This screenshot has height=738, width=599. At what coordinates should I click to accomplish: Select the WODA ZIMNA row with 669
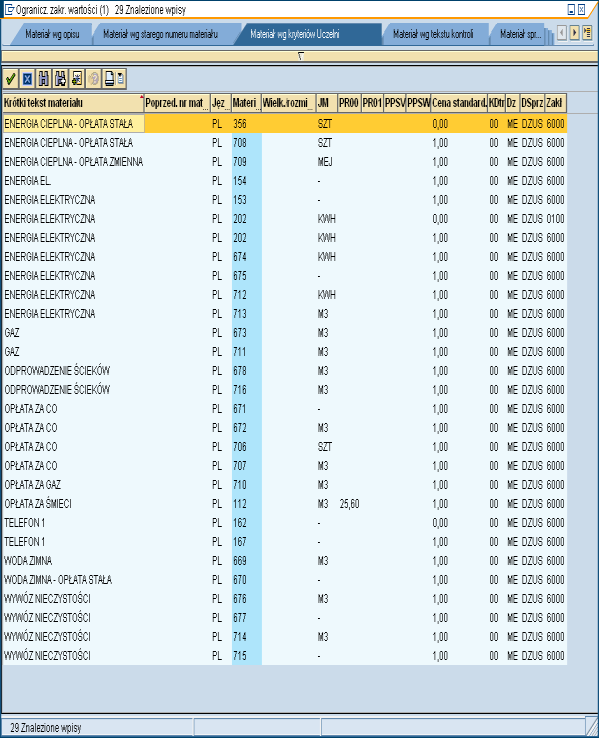[285, 561]
